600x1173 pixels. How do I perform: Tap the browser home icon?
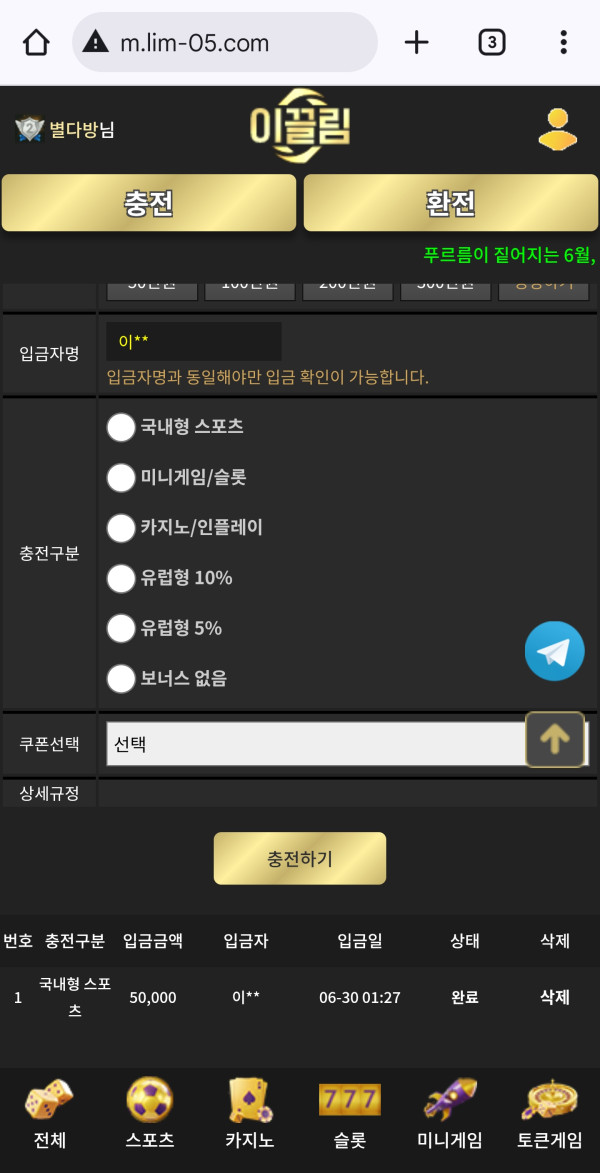(36, 42)
